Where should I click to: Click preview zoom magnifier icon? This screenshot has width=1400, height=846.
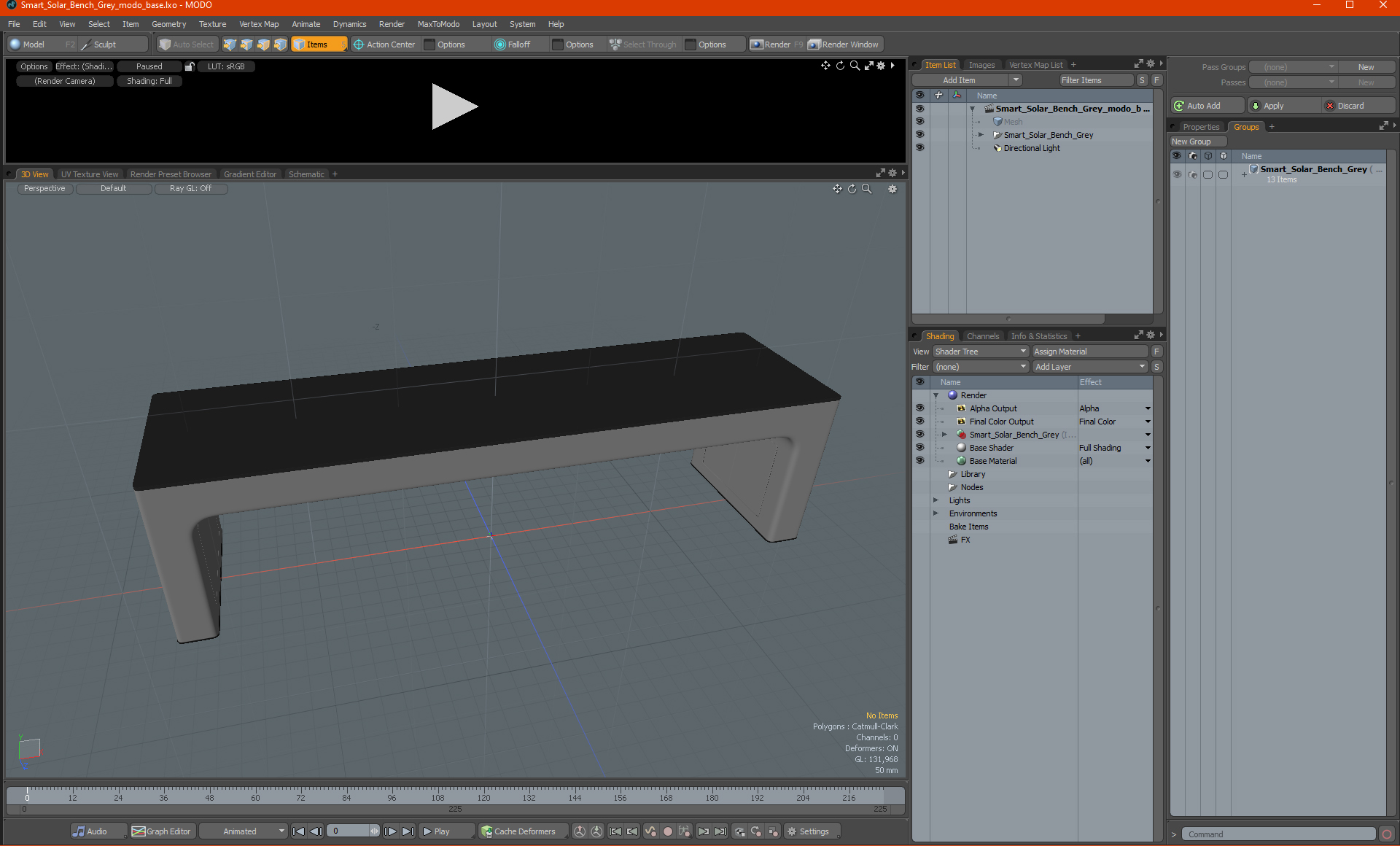tap(855, 66)
